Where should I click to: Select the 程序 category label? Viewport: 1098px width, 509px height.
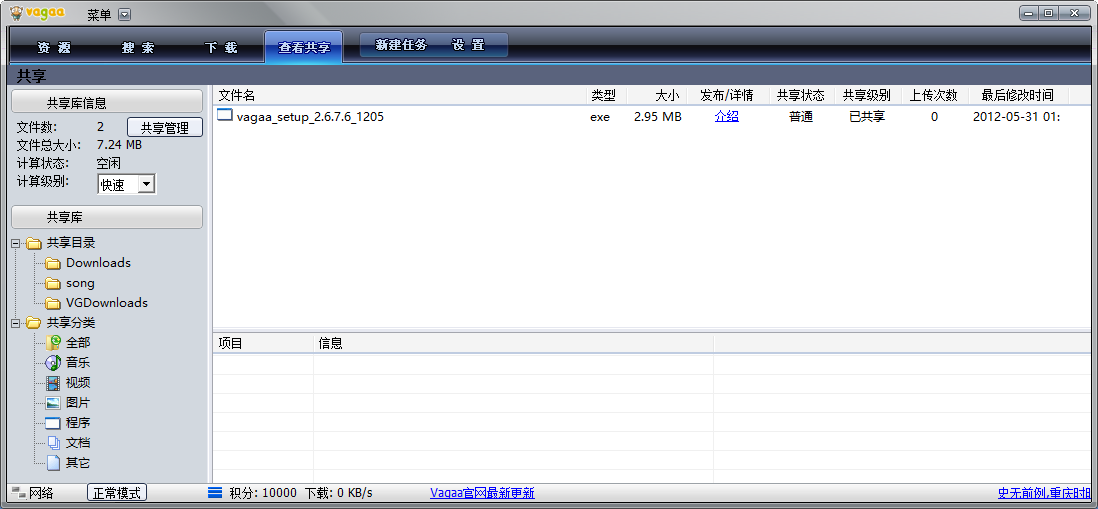pyautogui.click(x=78, y=423)
